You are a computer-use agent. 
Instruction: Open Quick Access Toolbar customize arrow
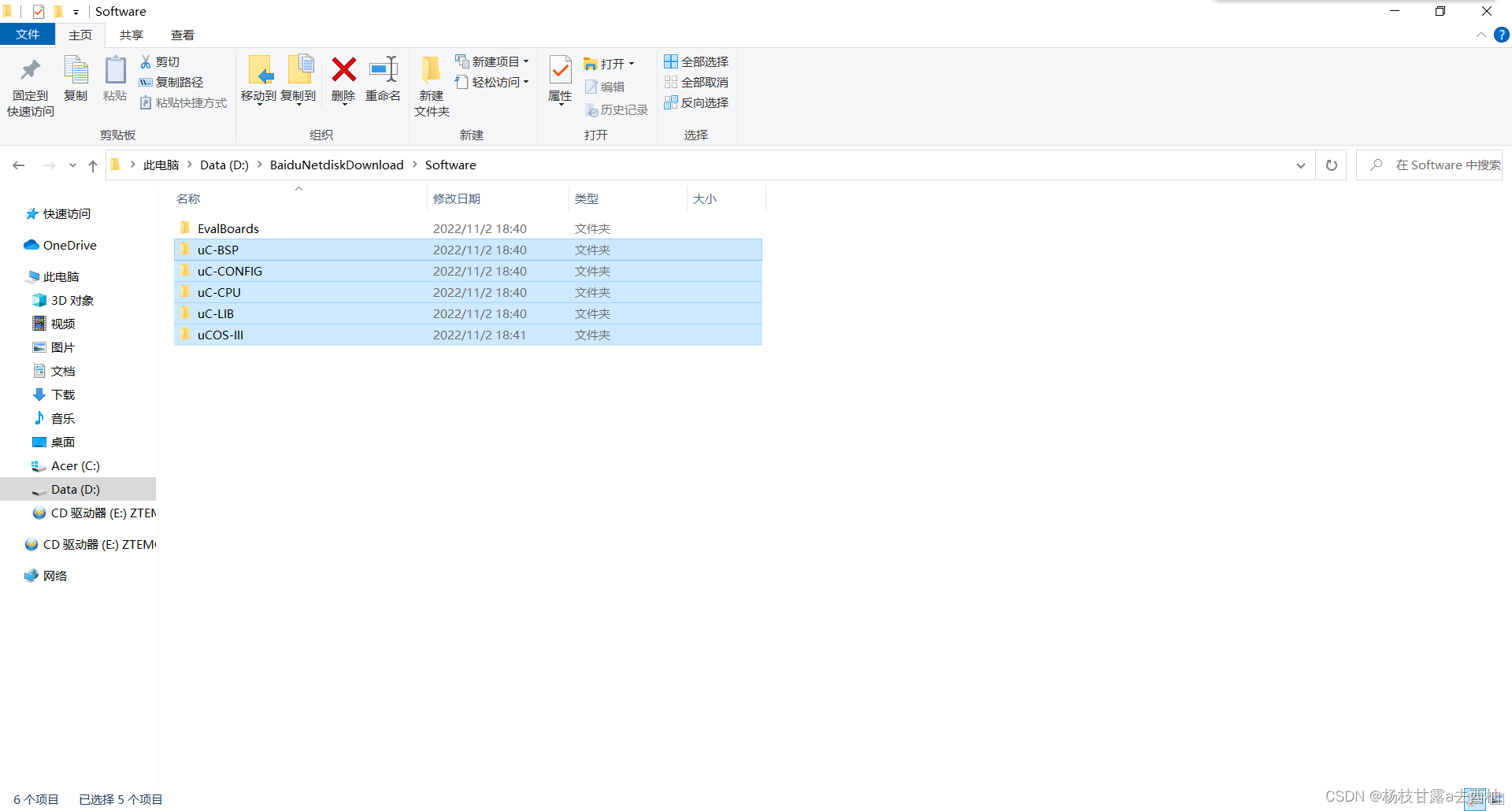(x=76, y=12)
